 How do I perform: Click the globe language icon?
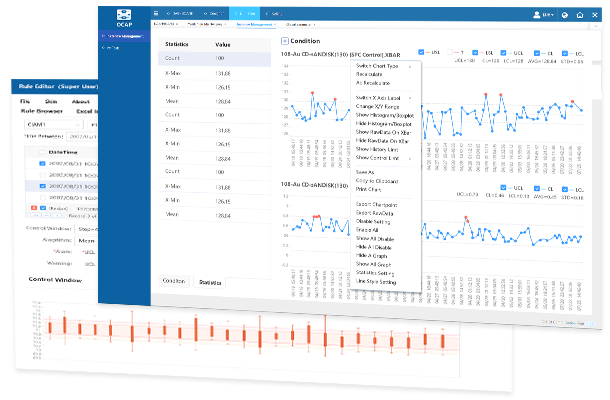click(x=565, y=15)
